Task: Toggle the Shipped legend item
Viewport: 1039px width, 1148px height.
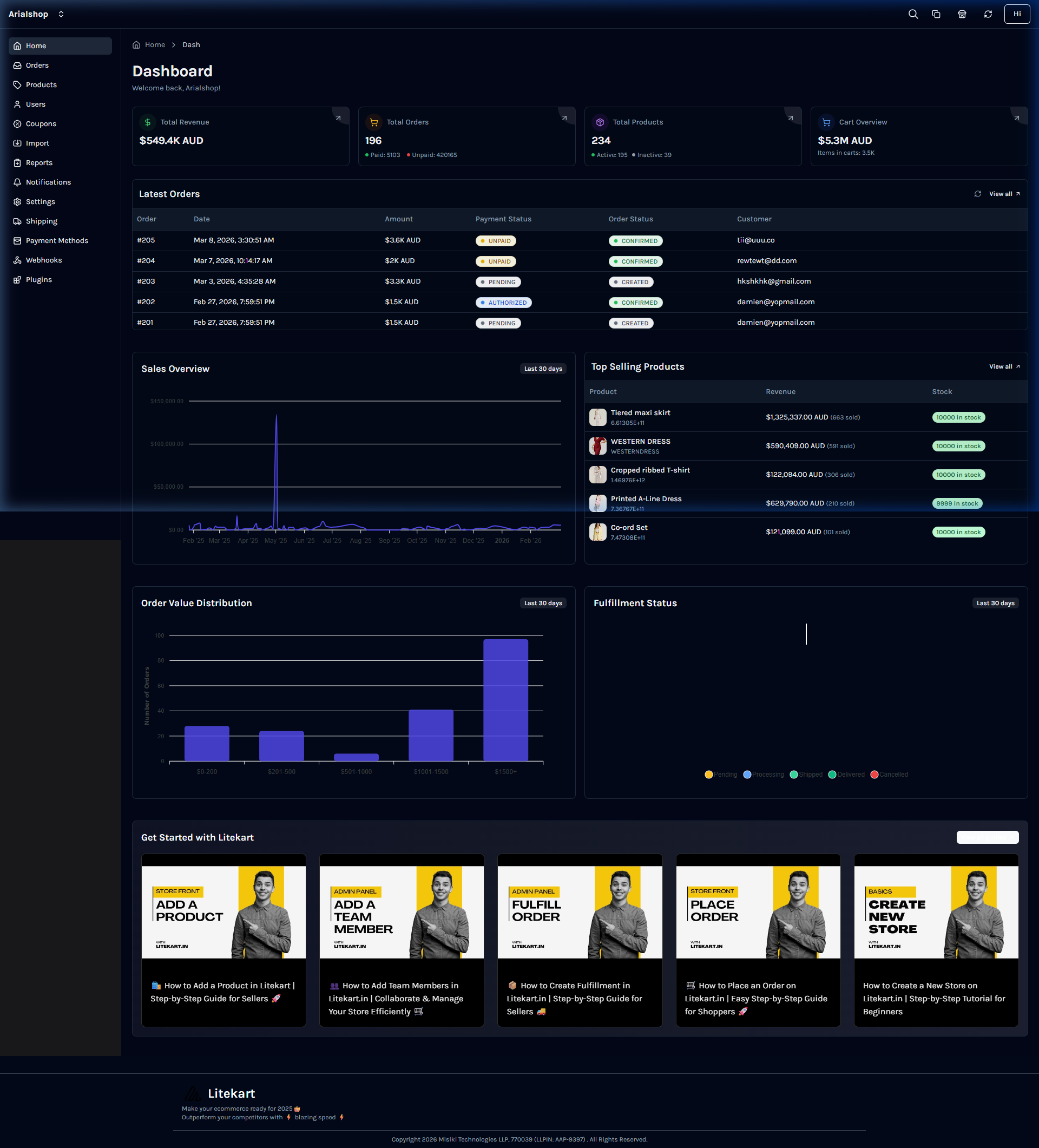Action: pyautogui.click(x=806, y=775)
